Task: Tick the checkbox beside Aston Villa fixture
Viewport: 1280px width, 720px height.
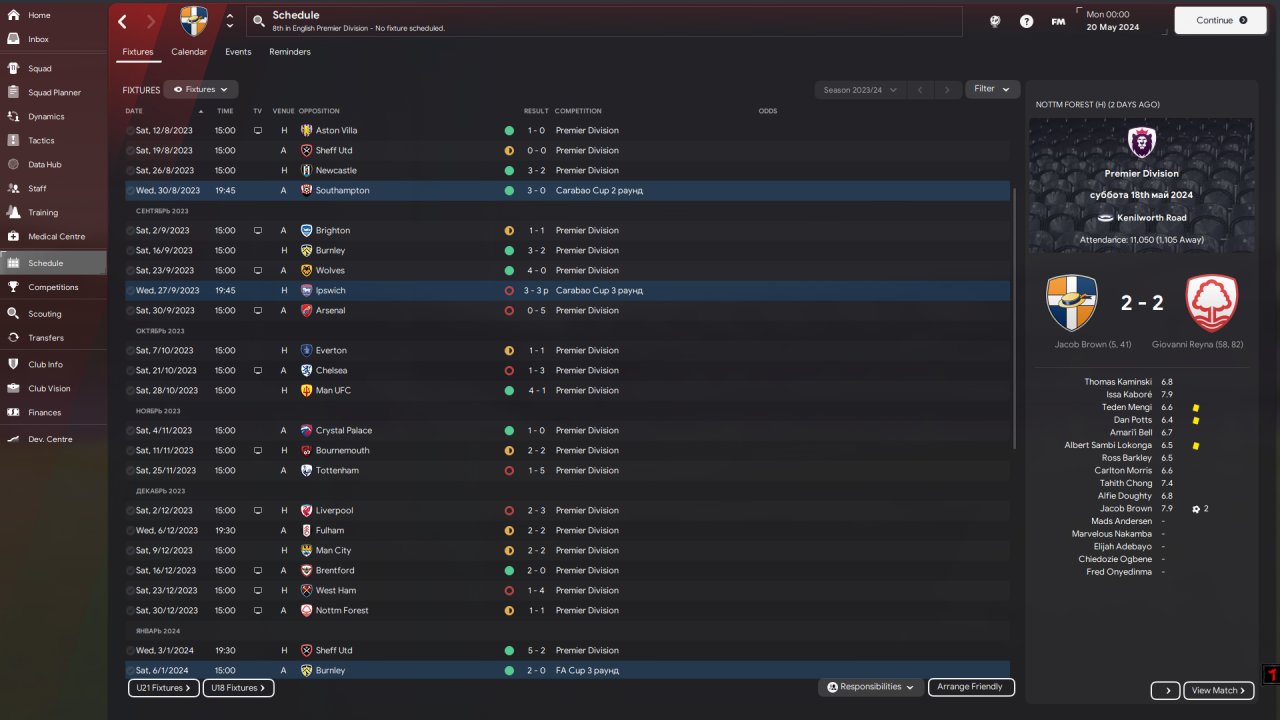Action: pyautogui.click(x=130, y=130)
